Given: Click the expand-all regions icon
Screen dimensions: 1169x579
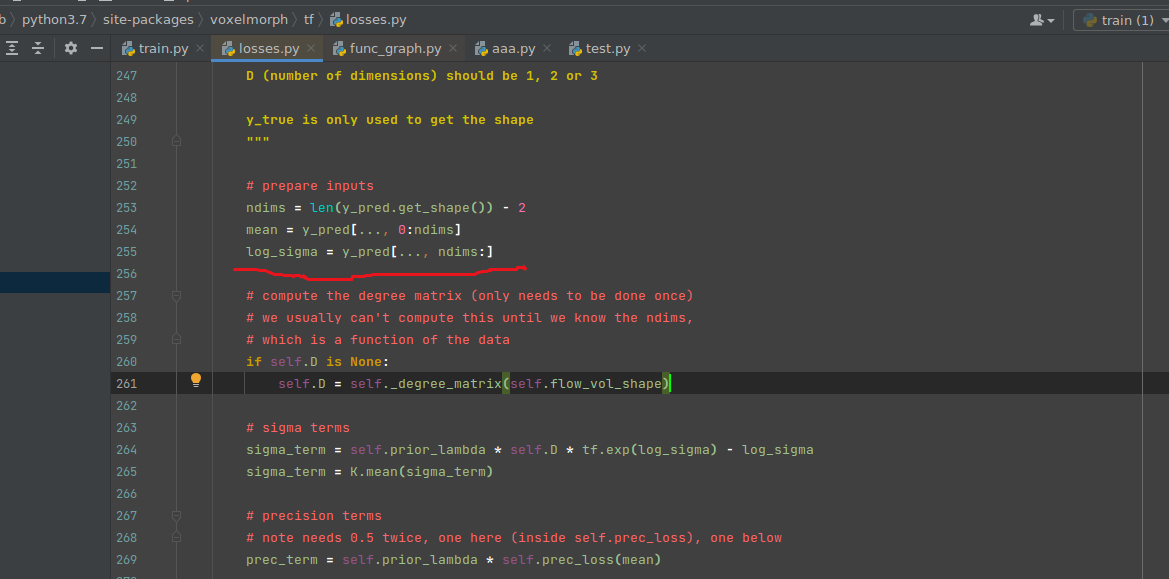Looking at the screenshot, I should tap(14, 47).
